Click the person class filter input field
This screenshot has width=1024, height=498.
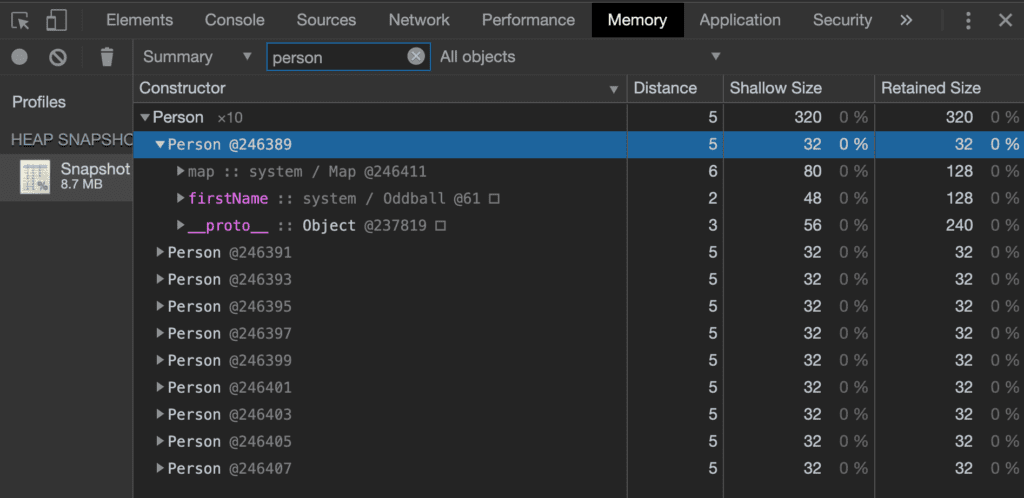[337, 57]
